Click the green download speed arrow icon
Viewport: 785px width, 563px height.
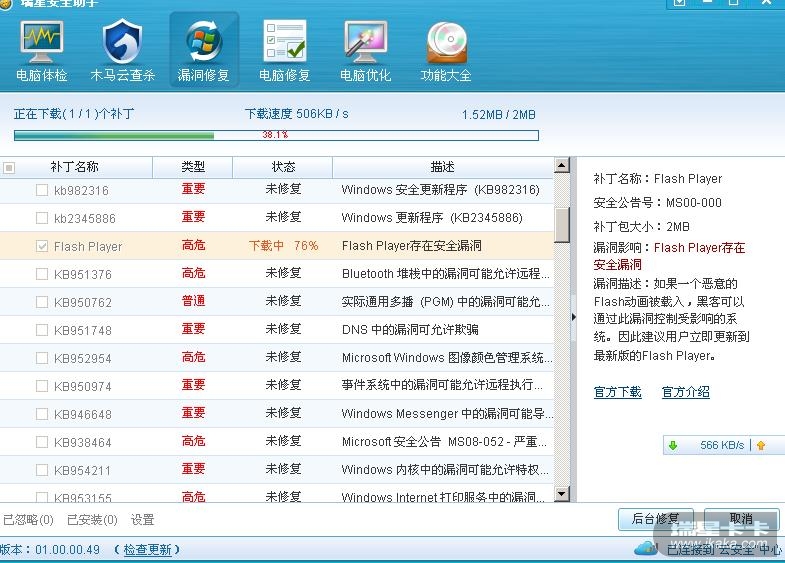tap(673, 445)
